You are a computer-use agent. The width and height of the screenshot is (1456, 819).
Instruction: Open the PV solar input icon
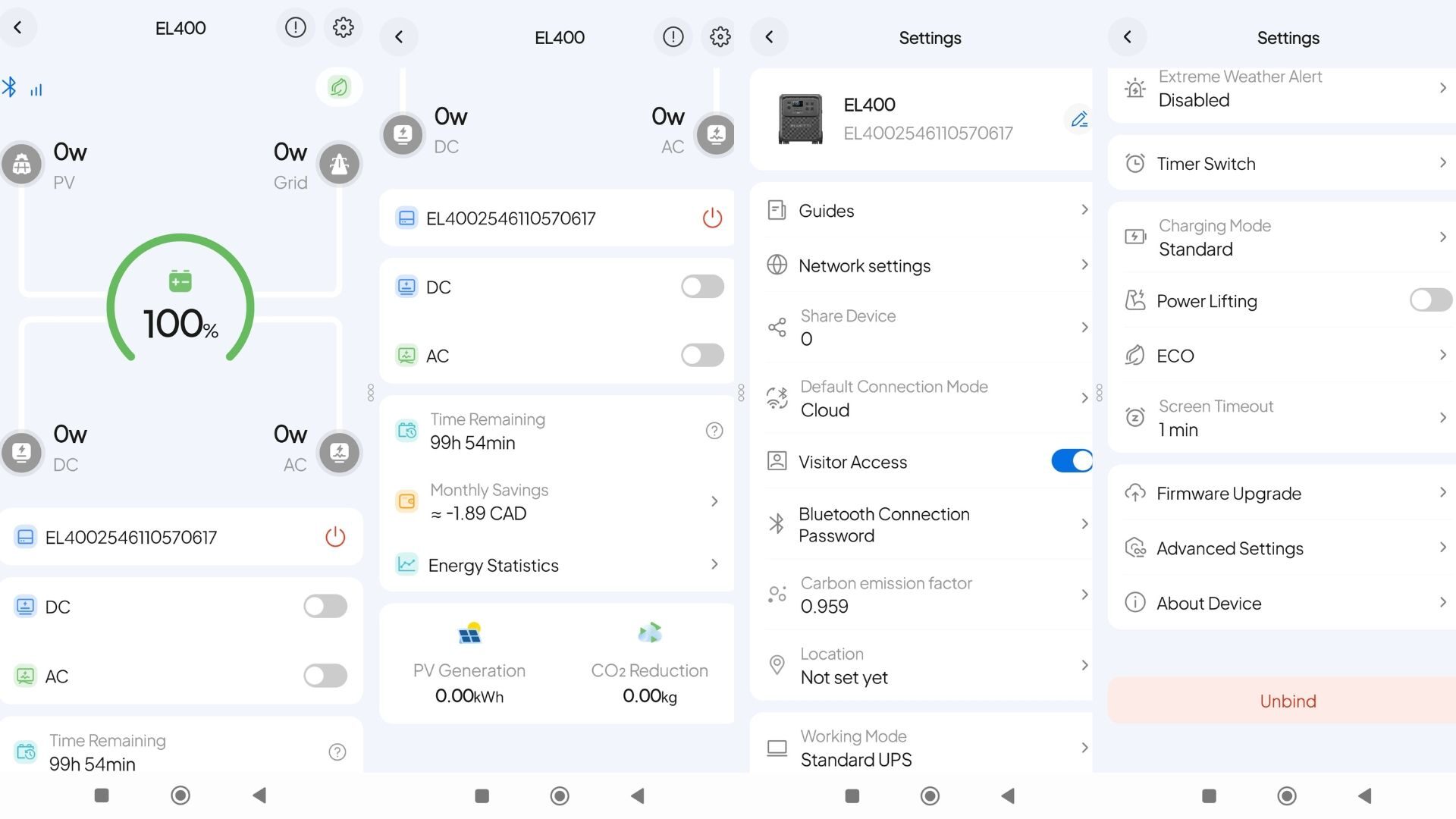click(22, 164)
